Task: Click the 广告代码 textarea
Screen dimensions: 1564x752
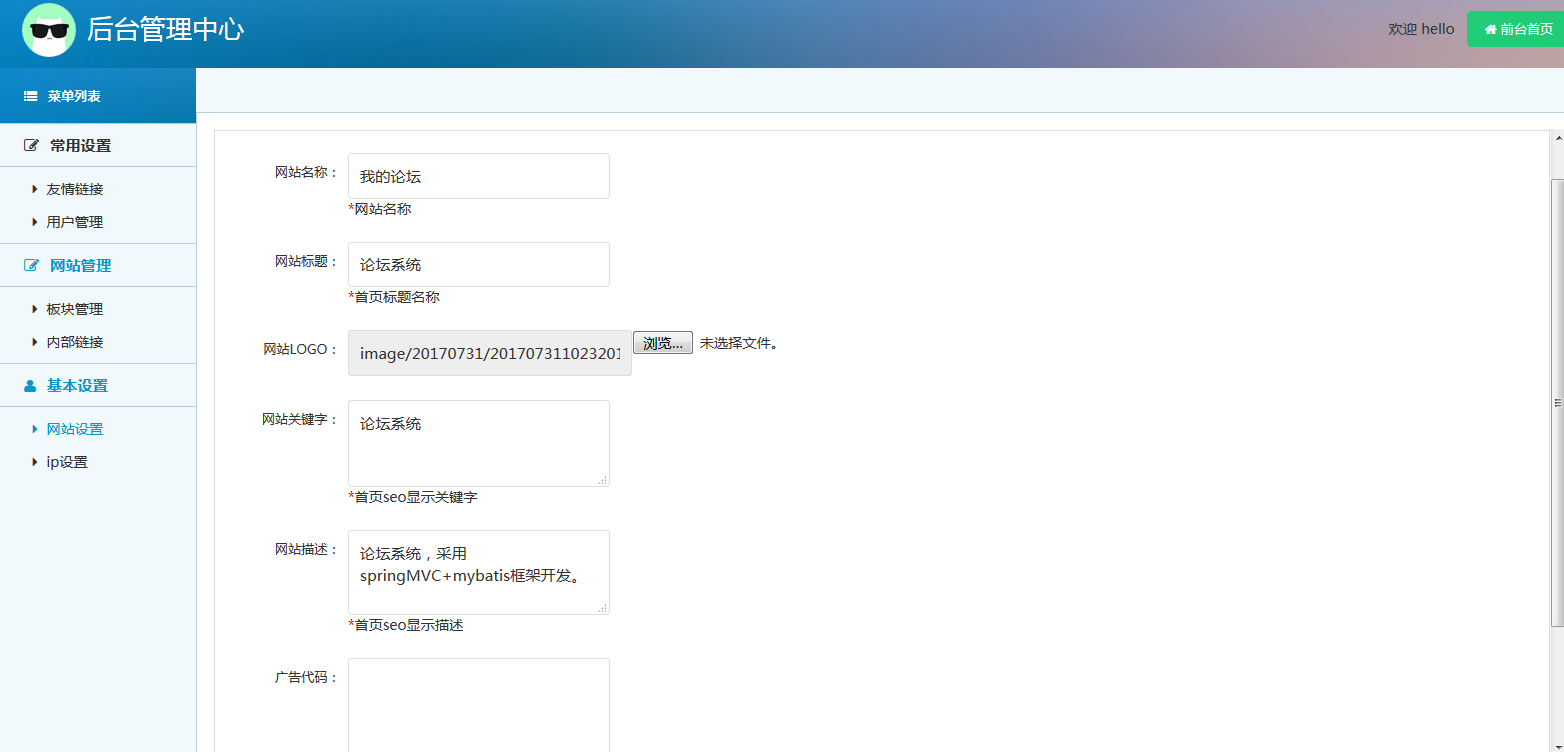Action: [x=478, y=705]
